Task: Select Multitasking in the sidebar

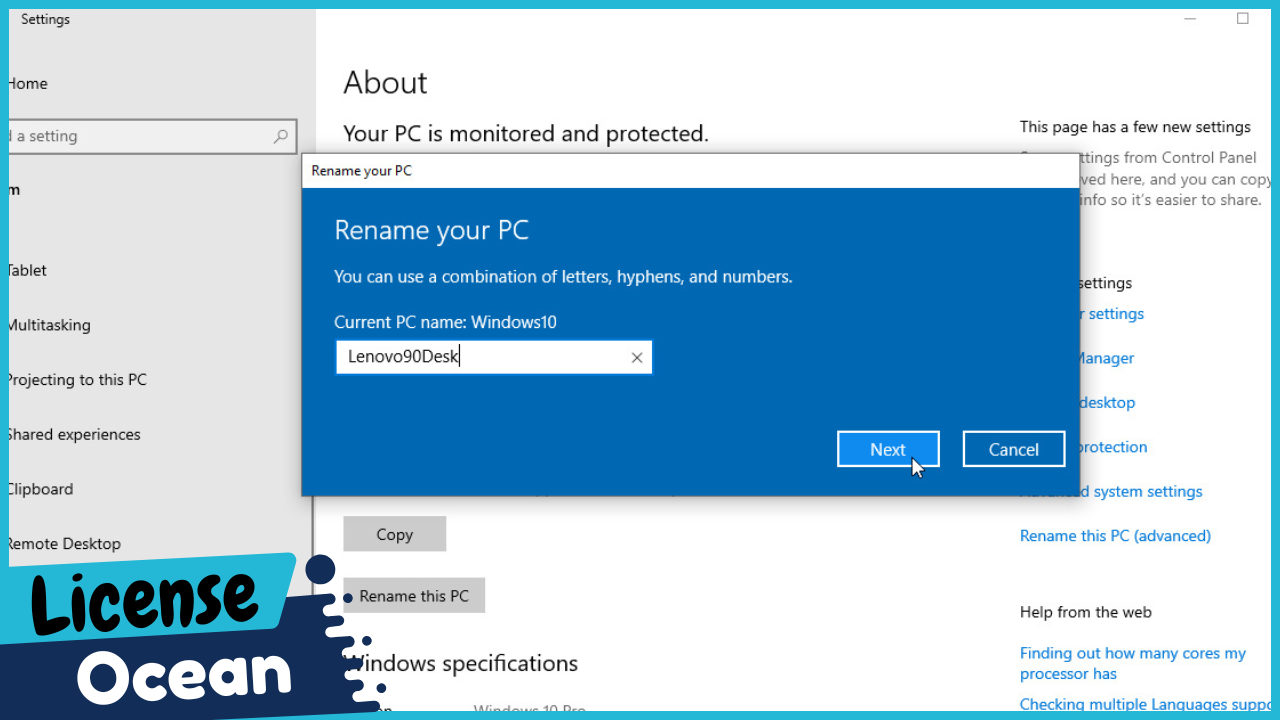Action: [49, 325]
